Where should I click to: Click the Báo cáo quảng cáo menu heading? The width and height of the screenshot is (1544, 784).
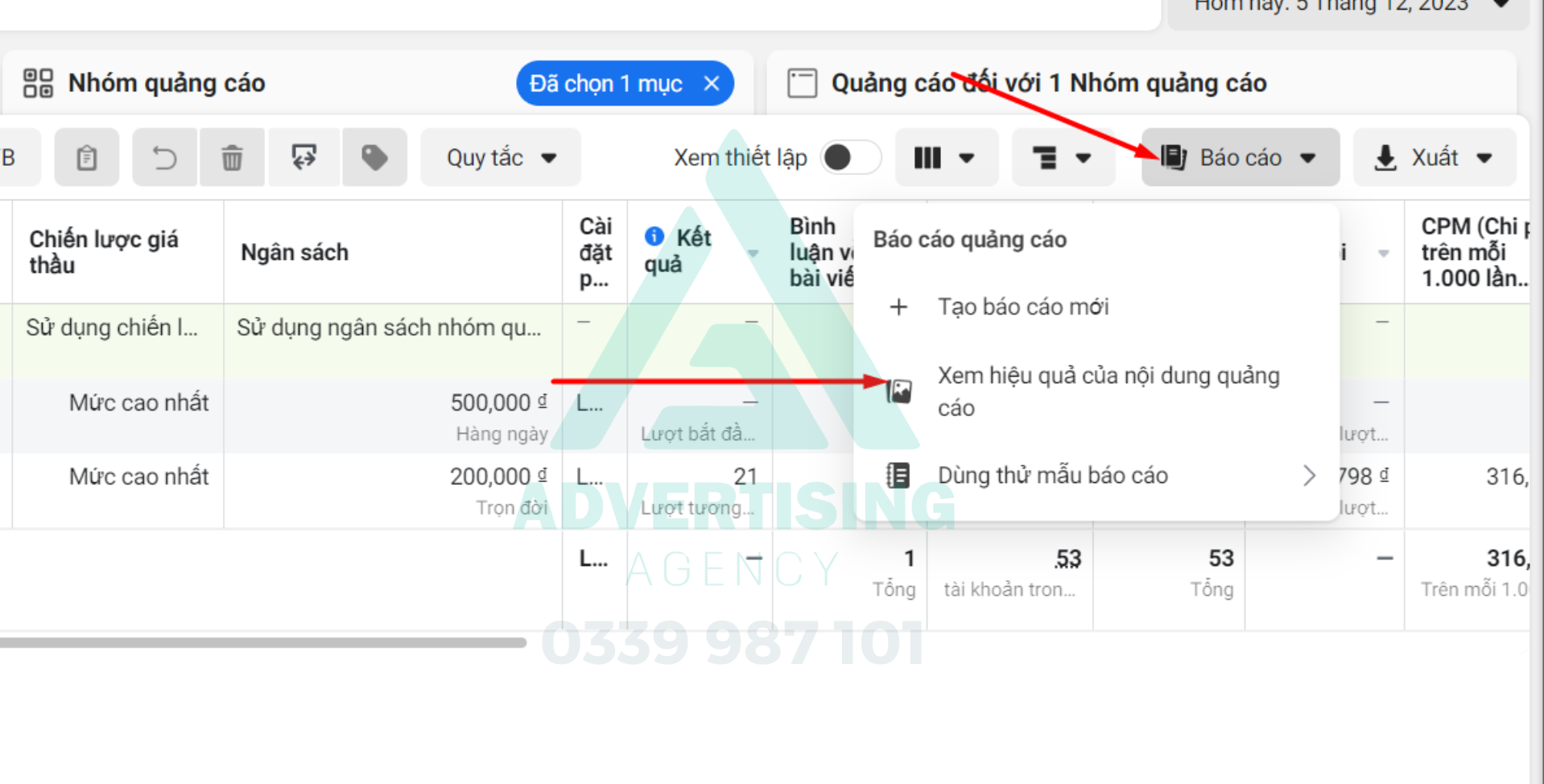pyautogui.click(x=970, y=240)
